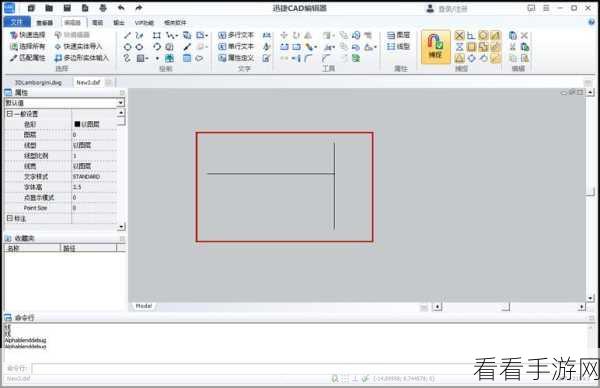Click the login/register user icon
Image resolution: width=600 pixels, height=388 pixels.
coord(430,8)
